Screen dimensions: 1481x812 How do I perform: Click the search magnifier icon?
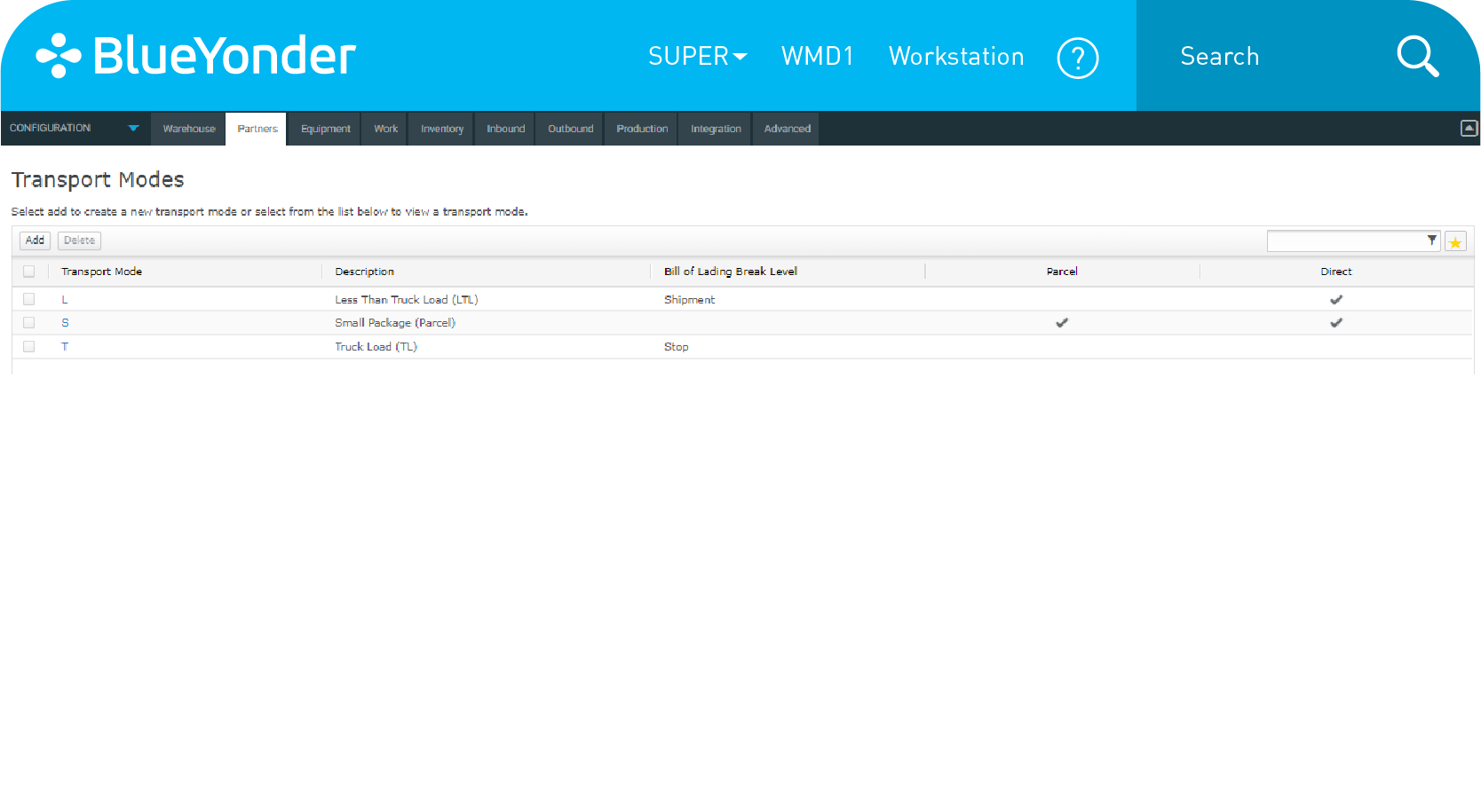point(1417,56)
